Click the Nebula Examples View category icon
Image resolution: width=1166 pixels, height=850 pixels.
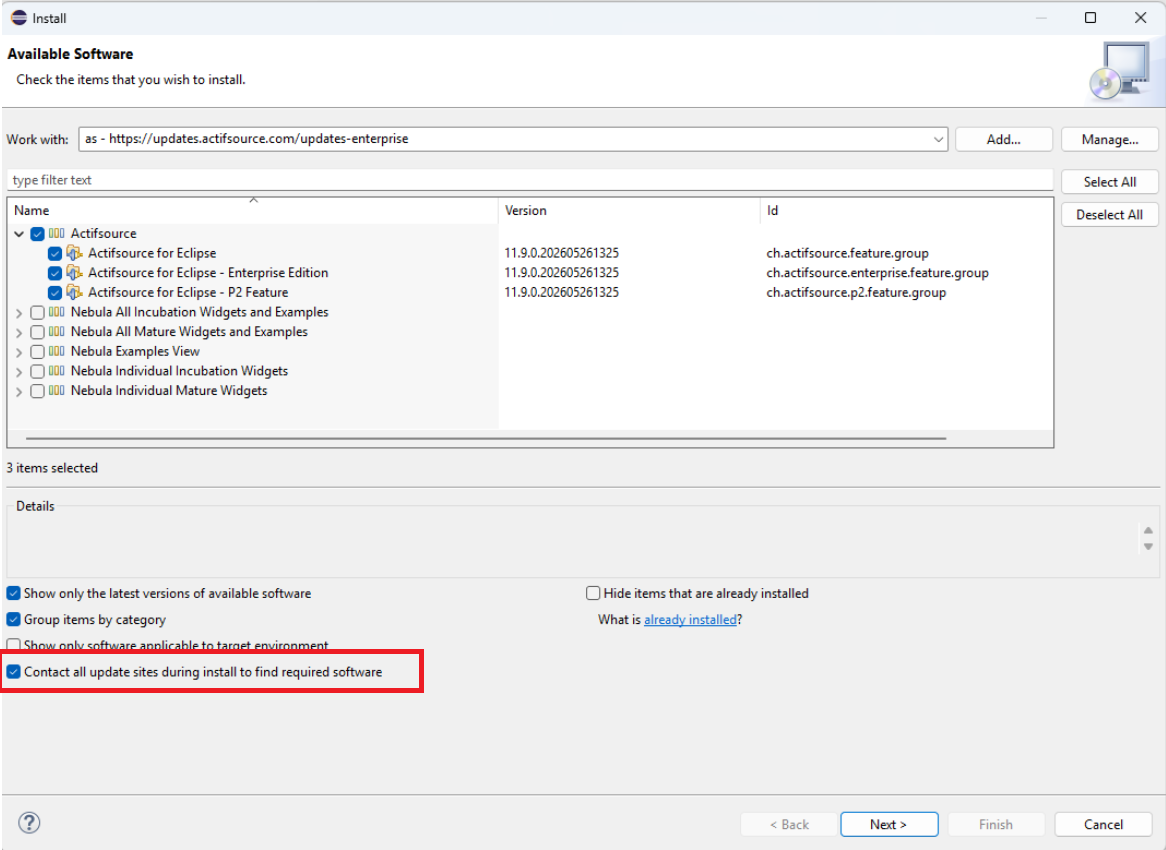[x=57, y=351]
